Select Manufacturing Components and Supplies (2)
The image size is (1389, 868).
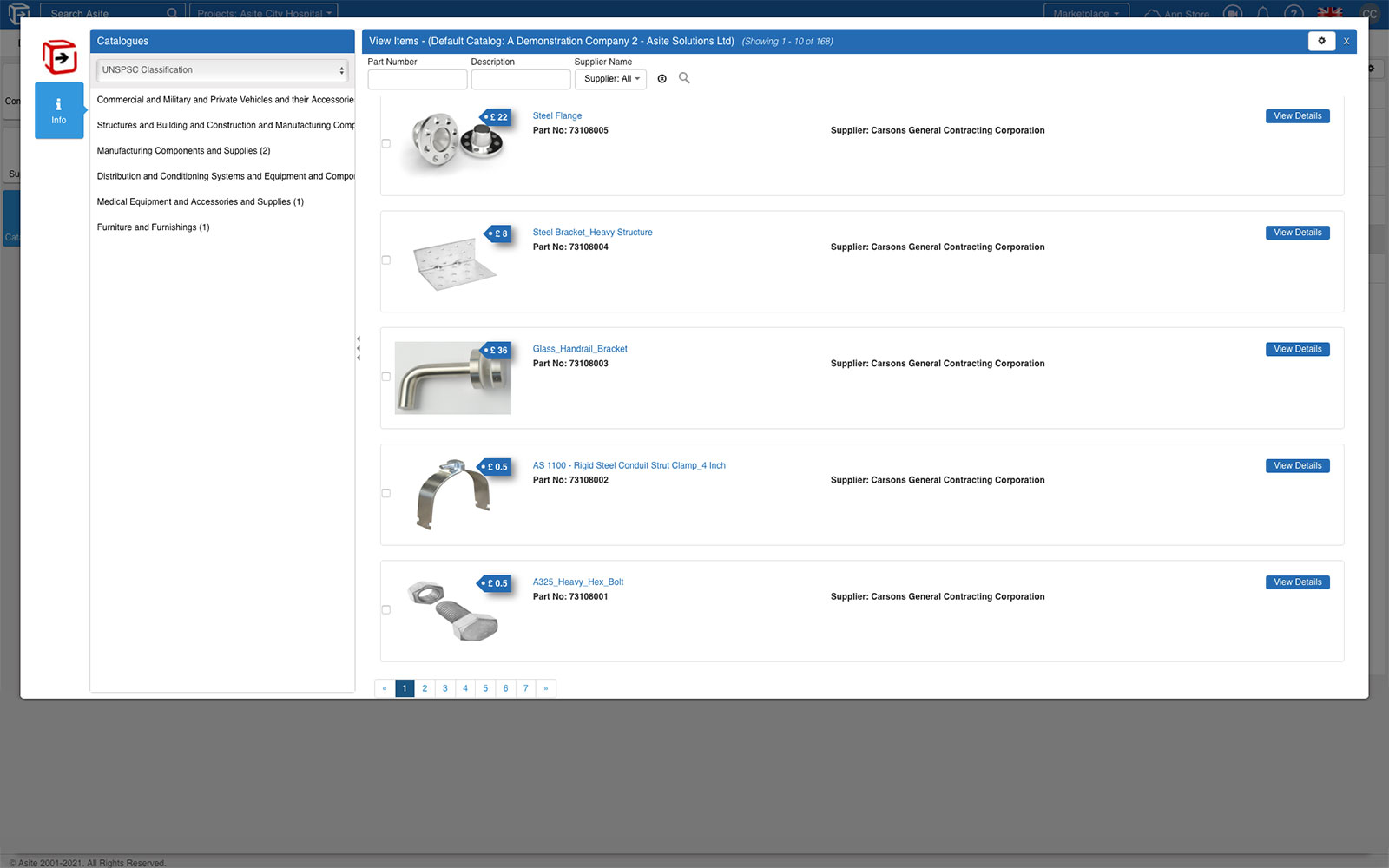click(184, 151)
